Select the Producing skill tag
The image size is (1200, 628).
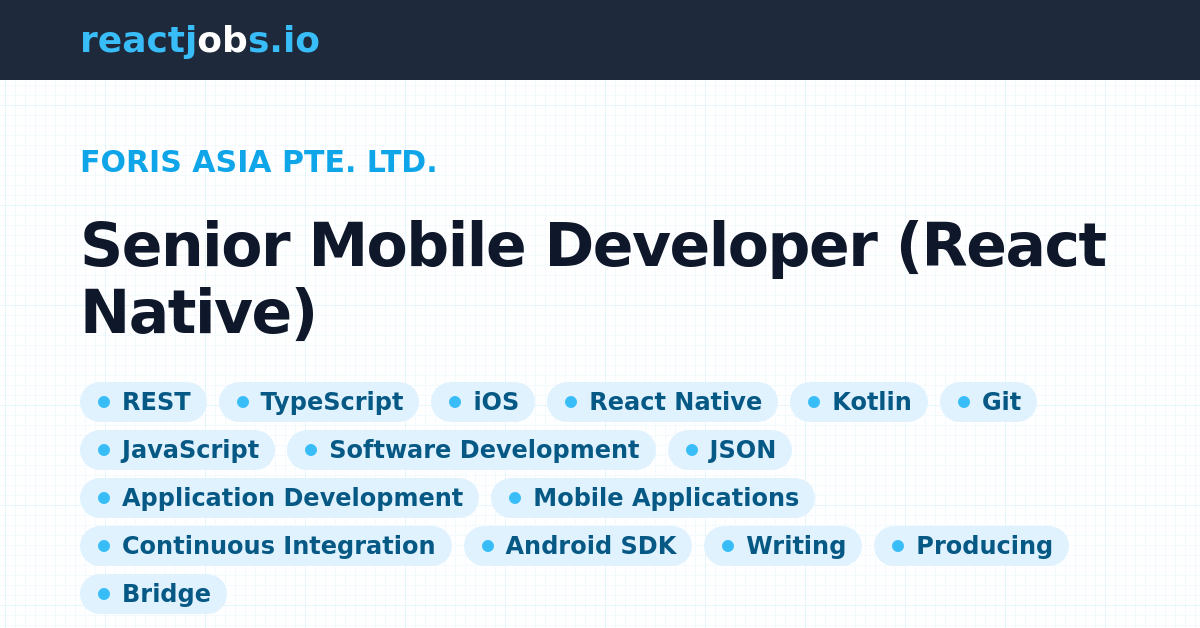click(971, 546)
